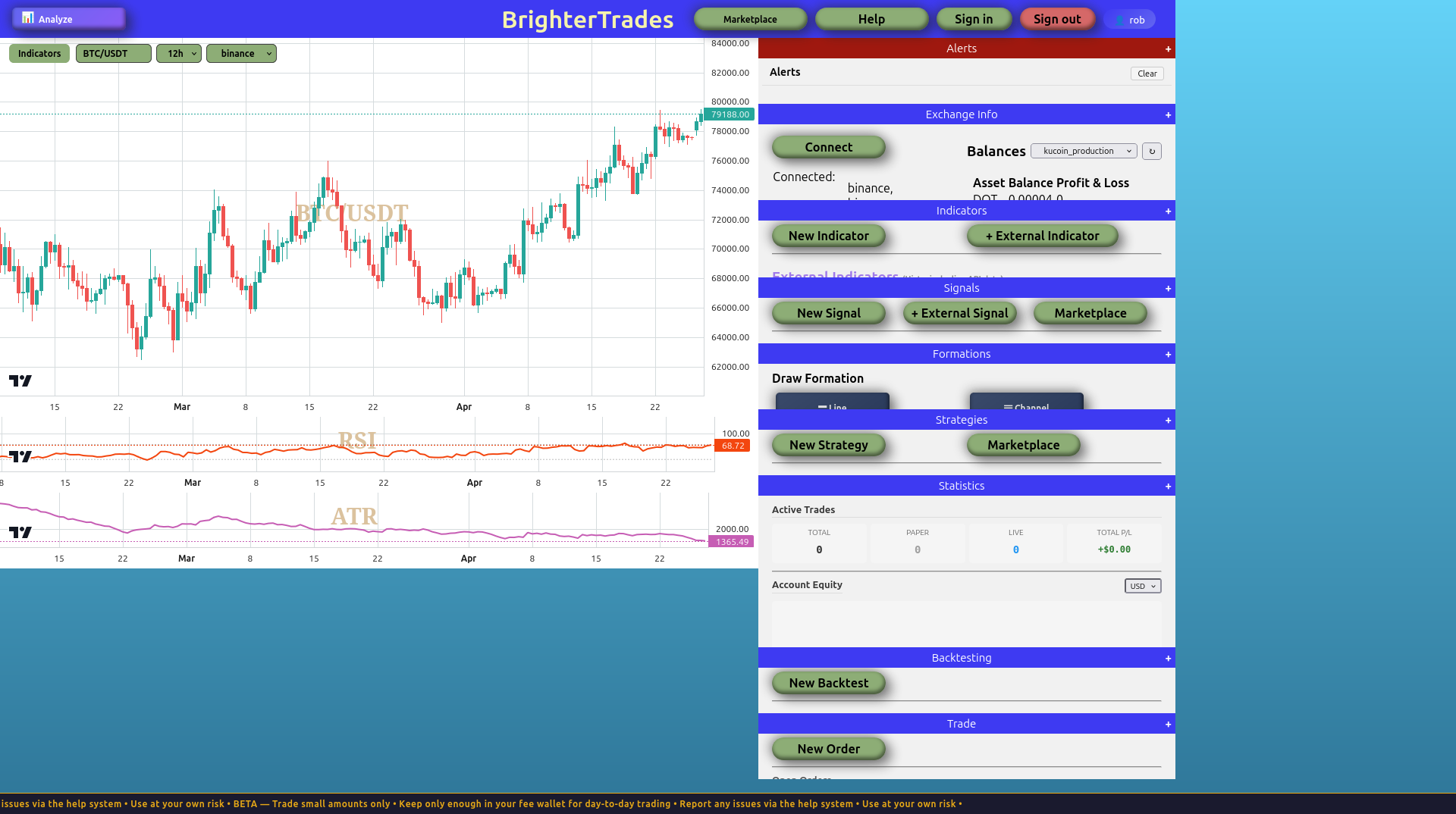Click the TOTAL active trades card
The image size is (1456, 814).
[819, 543]
